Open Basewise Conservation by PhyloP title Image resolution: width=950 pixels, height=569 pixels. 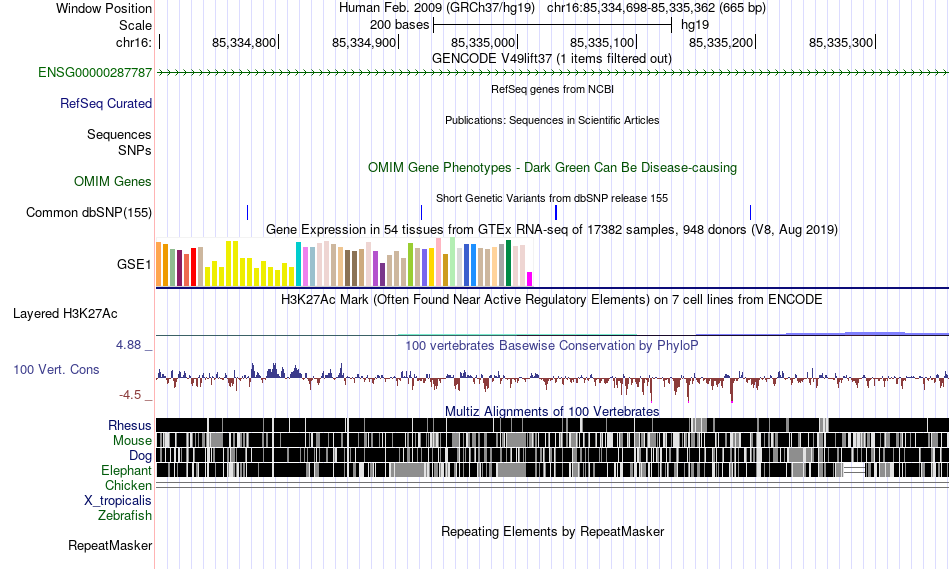pos(552,345)
